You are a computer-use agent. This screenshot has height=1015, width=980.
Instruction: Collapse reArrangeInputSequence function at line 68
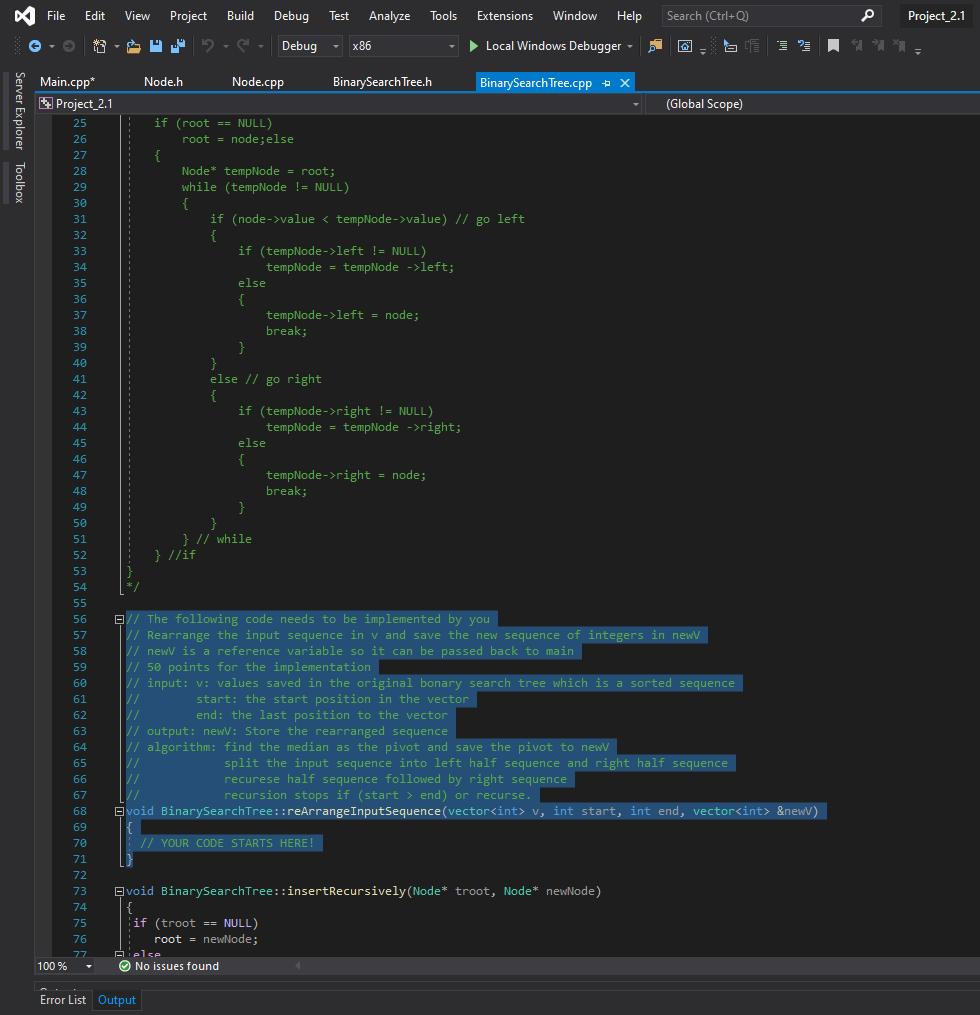(119, 811)
